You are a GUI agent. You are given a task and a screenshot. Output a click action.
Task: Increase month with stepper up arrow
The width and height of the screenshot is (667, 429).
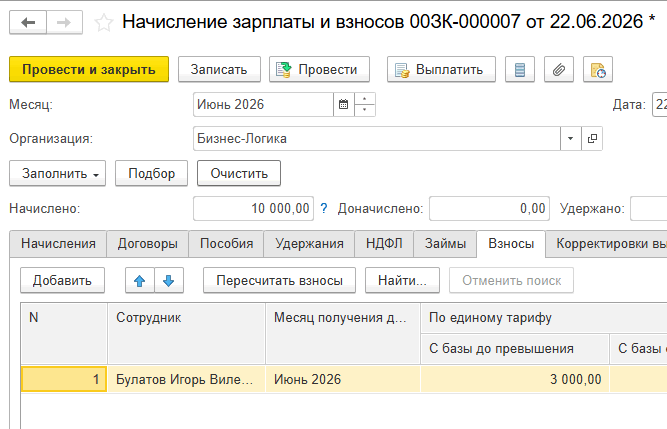tap(365, 99)
